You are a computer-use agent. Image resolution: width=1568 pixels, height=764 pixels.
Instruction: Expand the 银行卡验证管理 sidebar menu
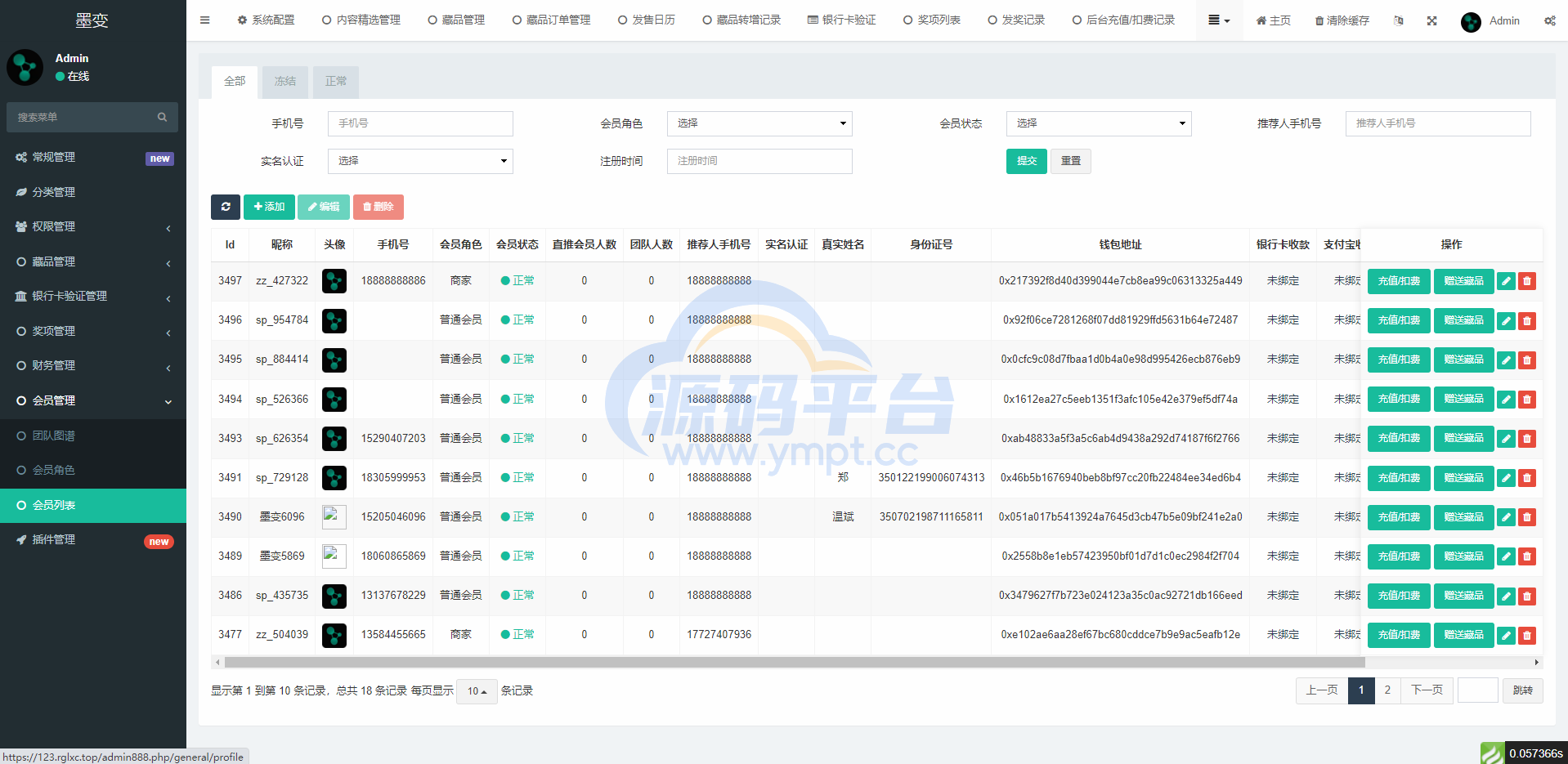[93, 297]
